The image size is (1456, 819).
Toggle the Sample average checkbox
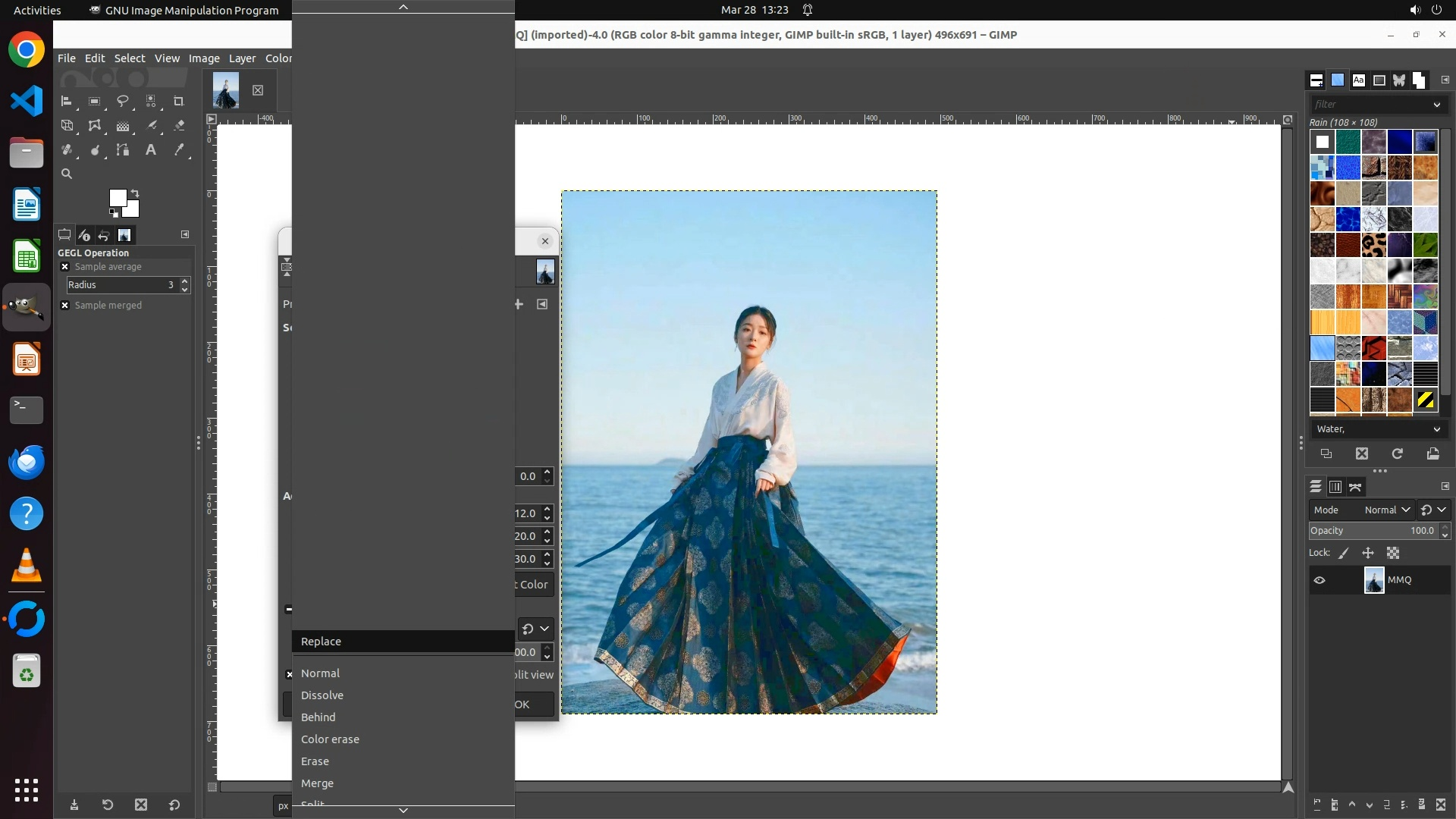(65, 267)
